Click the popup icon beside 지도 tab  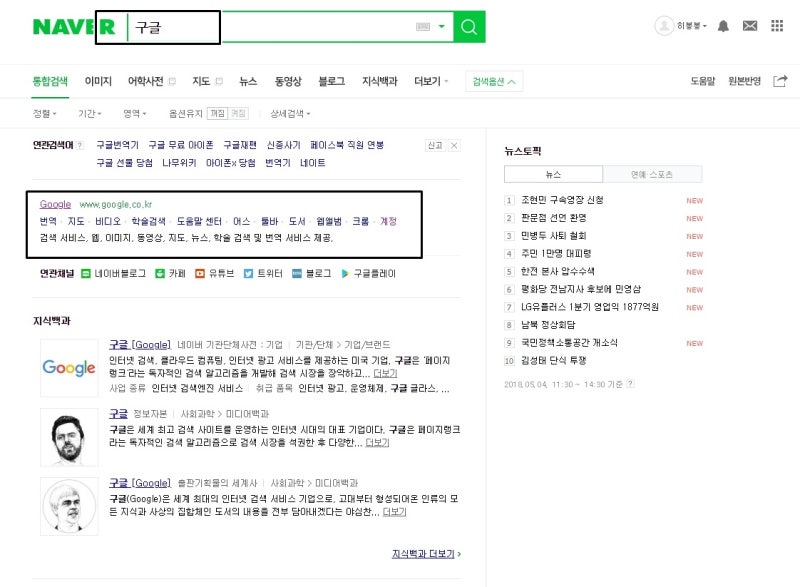219,81
